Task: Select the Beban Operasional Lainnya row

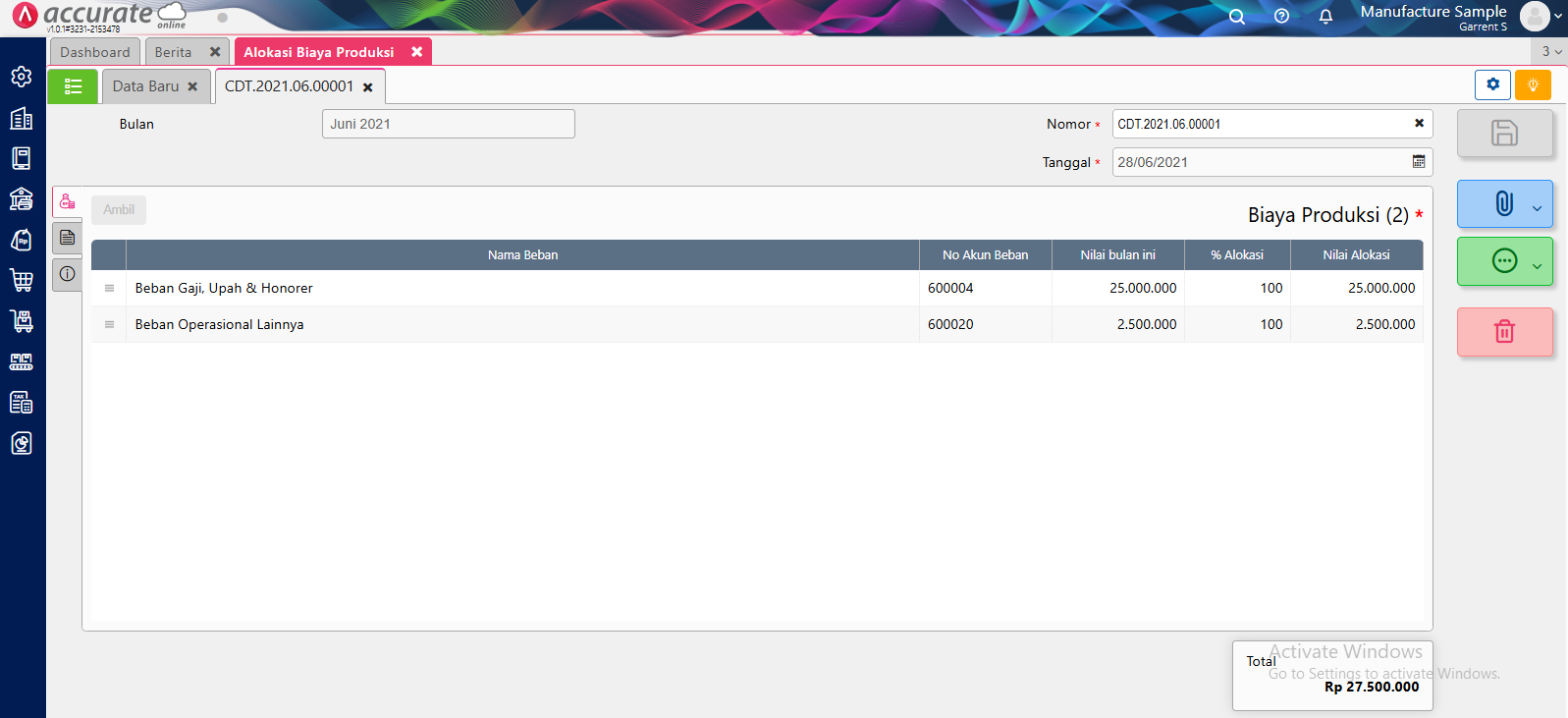Action: 220,324
